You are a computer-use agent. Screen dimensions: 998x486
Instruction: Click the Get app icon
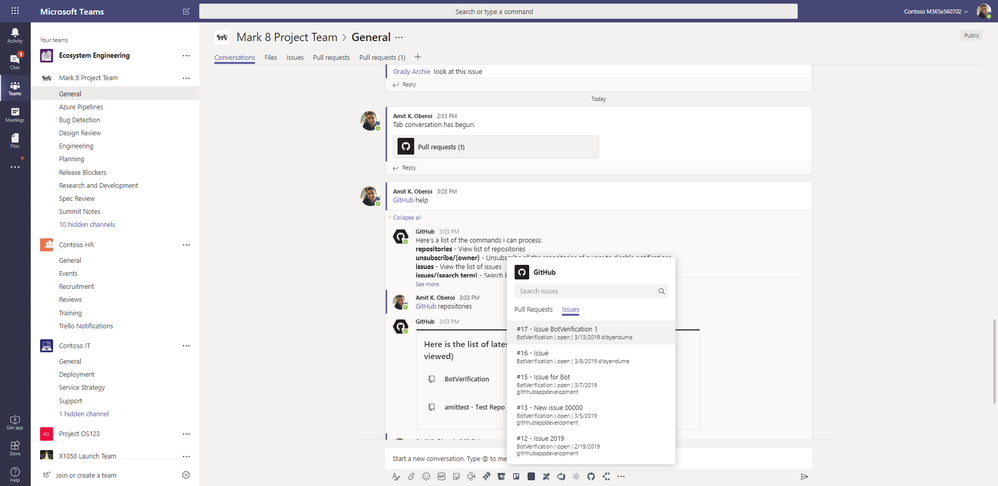click(x=15, y=422)
